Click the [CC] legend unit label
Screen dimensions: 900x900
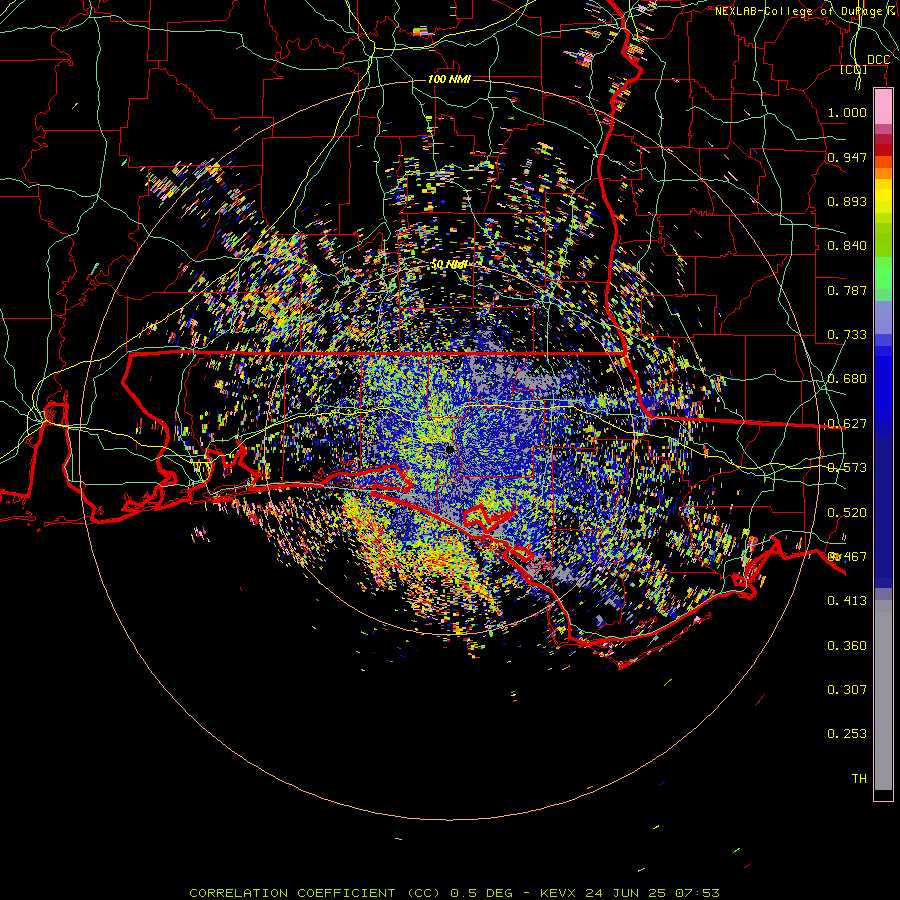pyautogui.click(x=854, y=69)
